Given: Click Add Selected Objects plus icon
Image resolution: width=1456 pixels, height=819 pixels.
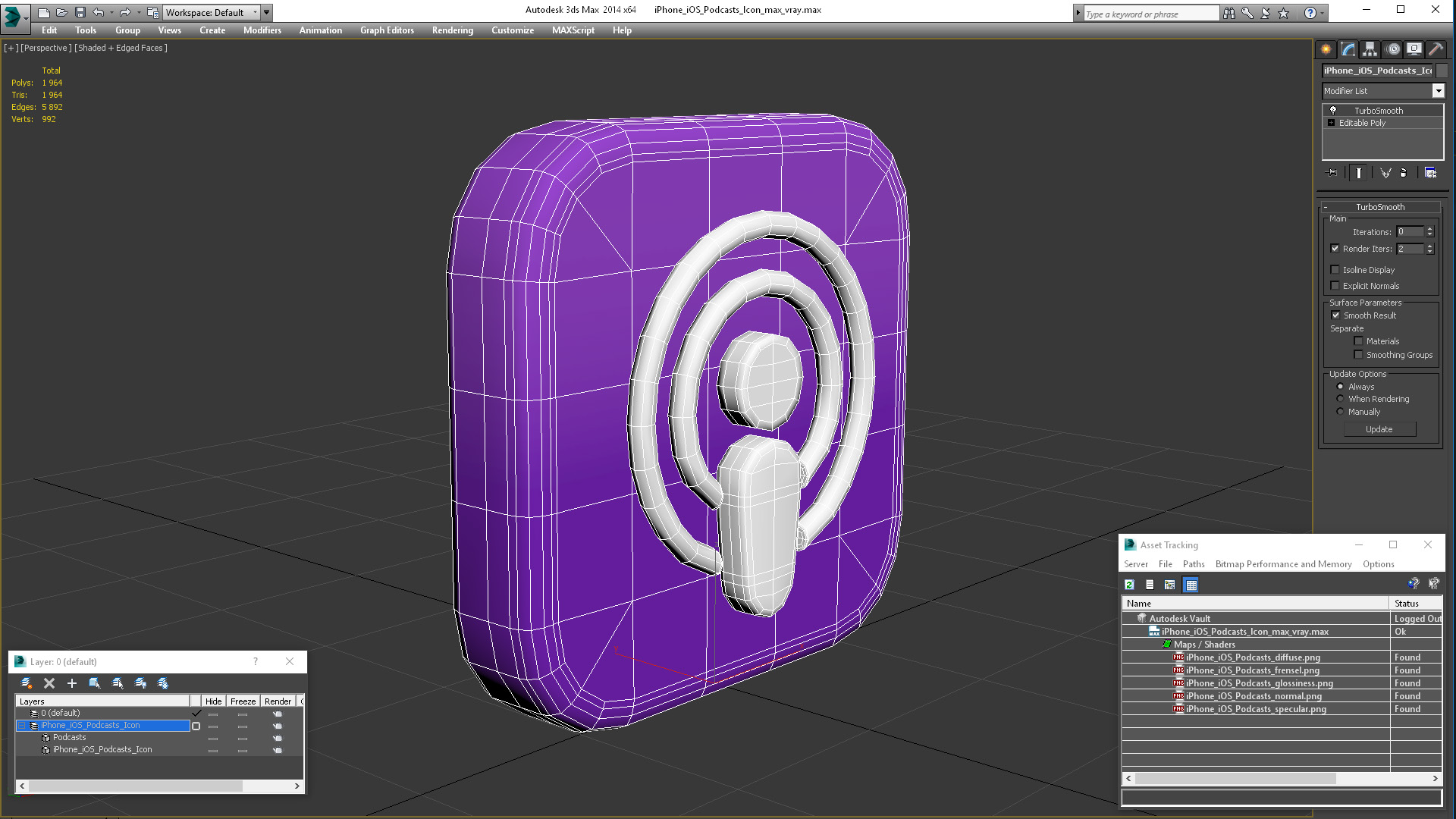Looking at the screenshot, I should tap(72, 683).
